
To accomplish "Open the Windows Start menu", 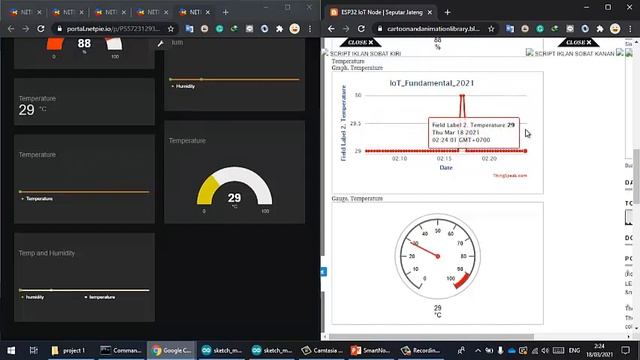I will 11,351.
